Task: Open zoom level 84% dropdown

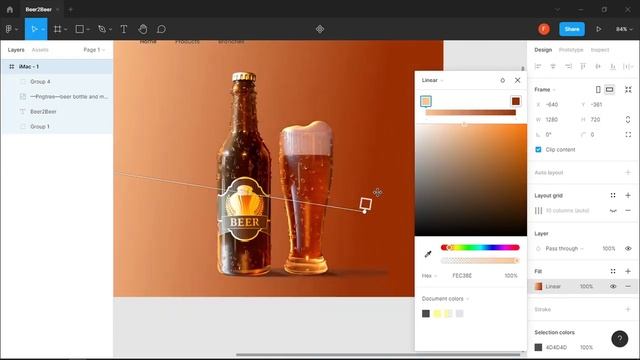Action: coord(624,29)
